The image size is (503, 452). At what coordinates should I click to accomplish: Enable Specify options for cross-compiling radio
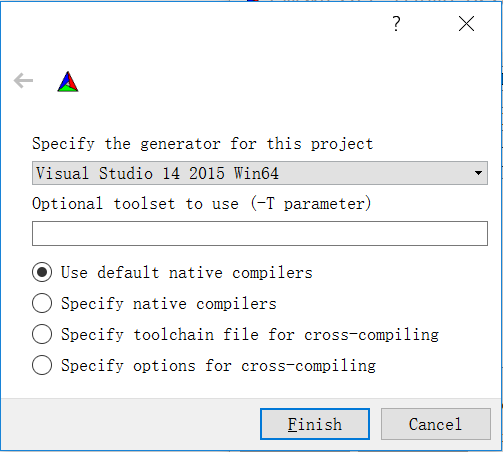point(42,365)
